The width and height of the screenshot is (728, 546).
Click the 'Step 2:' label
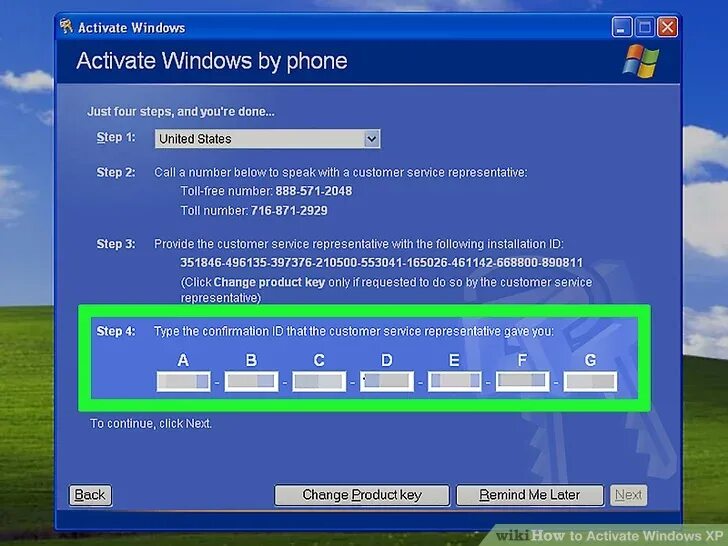pyautogui.click(x=116, y=172)
